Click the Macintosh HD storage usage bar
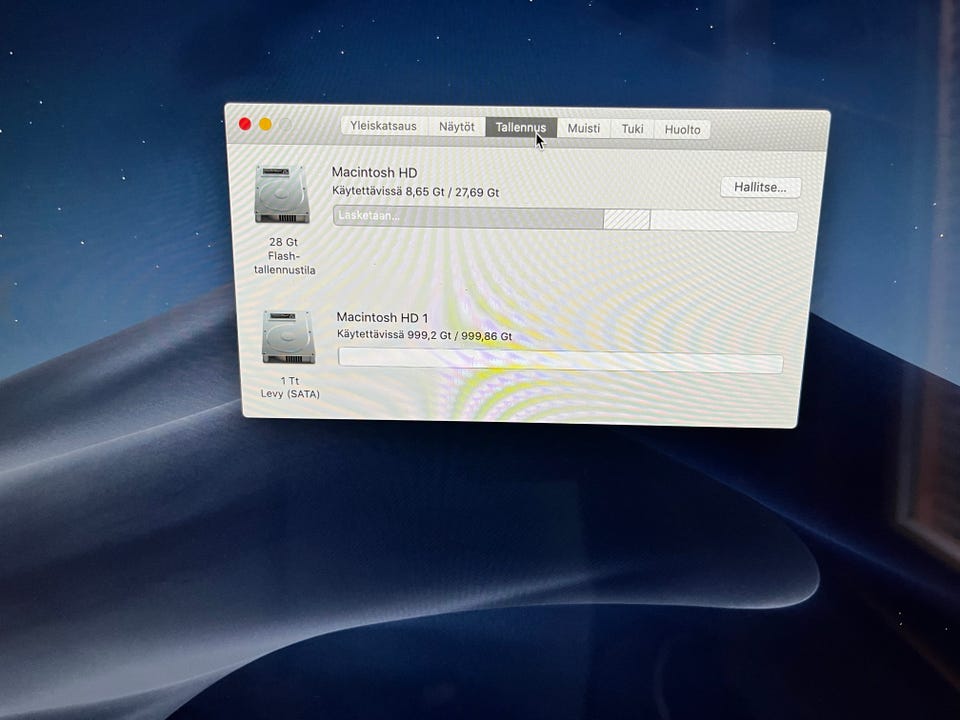Viewport: 960px width, 720px height. pos(565,219)
